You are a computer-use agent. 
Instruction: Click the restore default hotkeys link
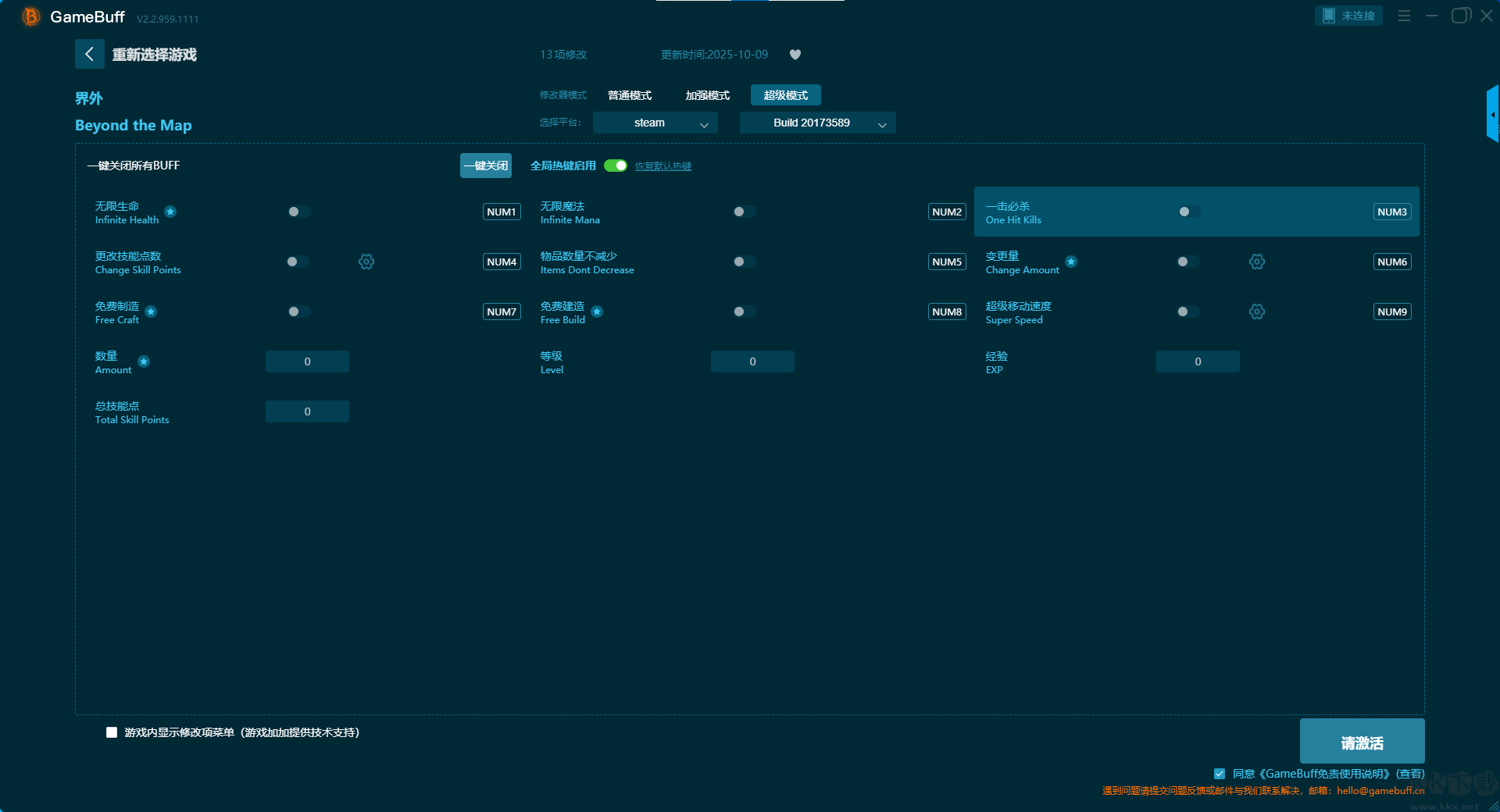click(662, 166)
